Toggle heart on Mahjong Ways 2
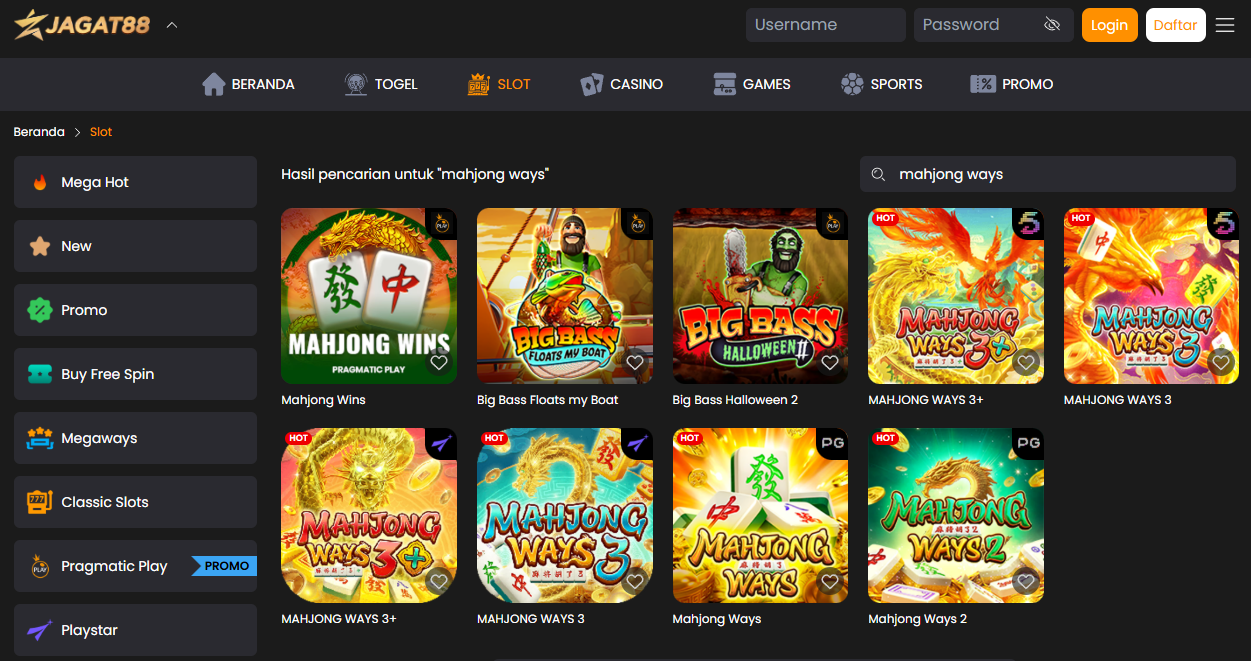Image resolution: width=1251 pixels, height=661 pixels. point(1025,581)
